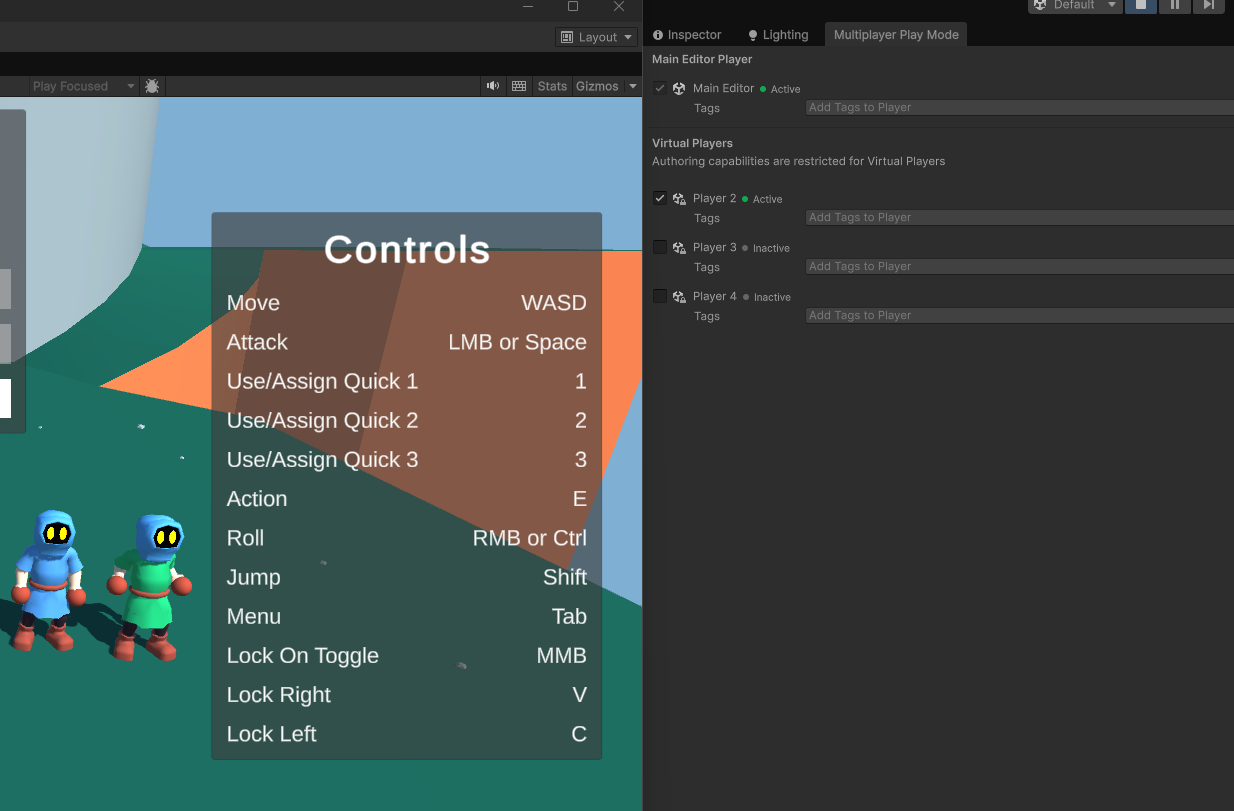The height and width of the screenshot is (811, 1234).
Task: Click the Virtual Players section heading
Action: click(x=692, y=144)
